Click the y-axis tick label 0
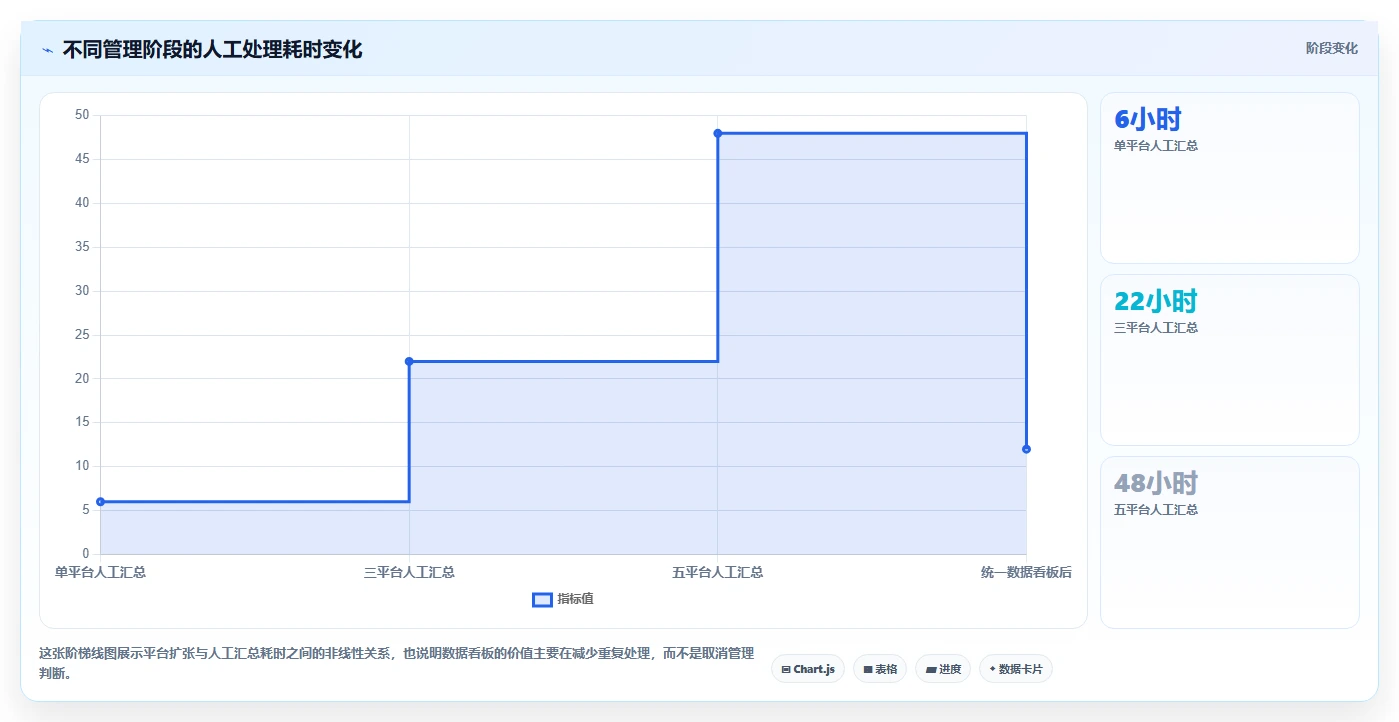The height and width of the screenshot is (722, 1399). point(86,554)
